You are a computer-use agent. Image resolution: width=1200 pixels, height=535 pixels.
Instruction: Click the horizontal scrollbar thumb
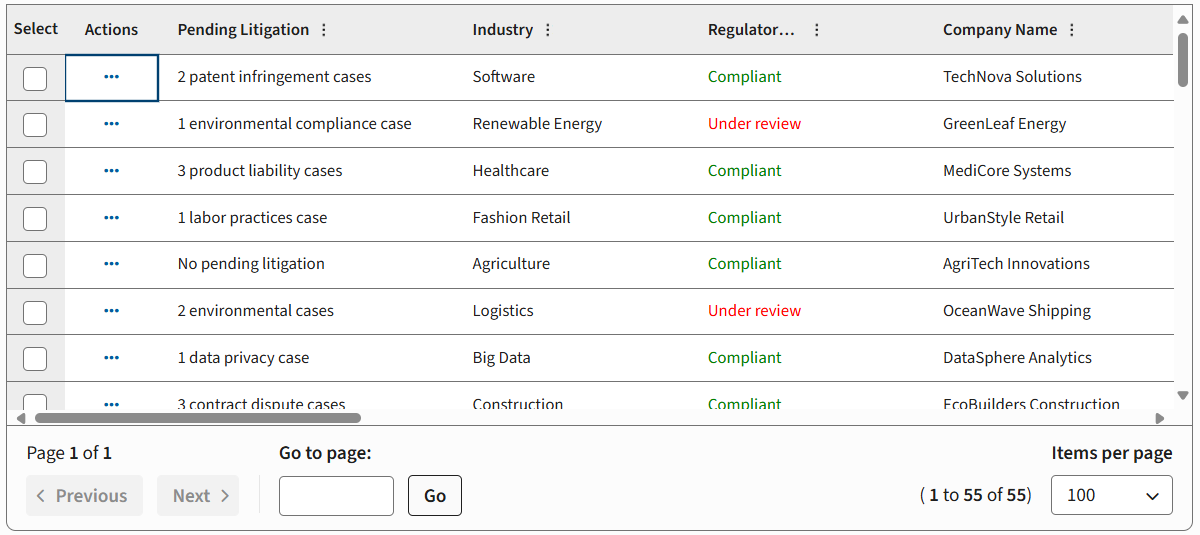coord(197,418)
